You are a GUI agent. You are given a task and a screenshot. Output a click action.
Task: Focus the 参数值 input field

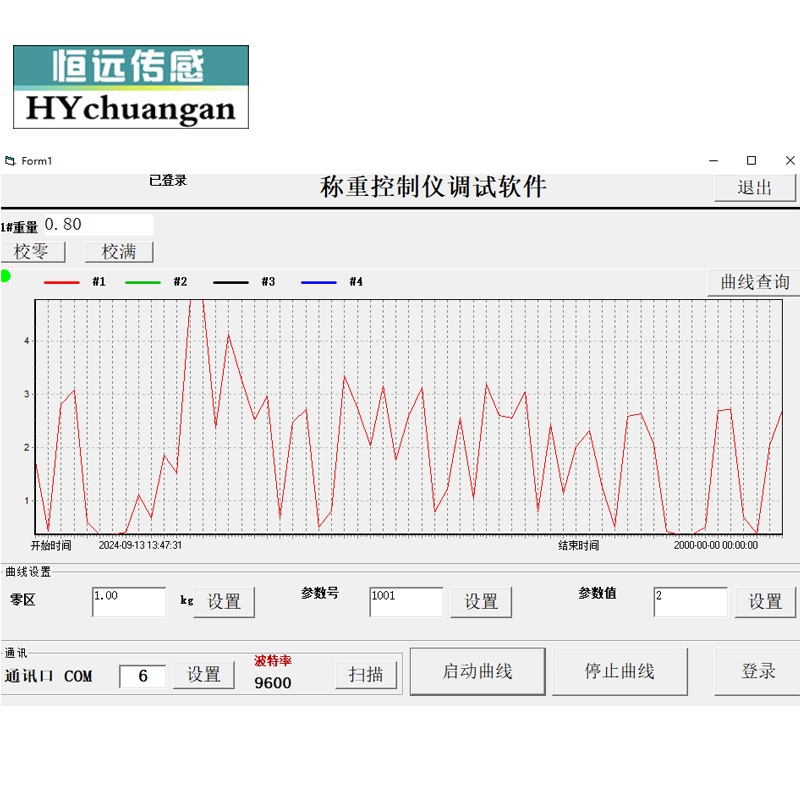[x=691, y=602]
